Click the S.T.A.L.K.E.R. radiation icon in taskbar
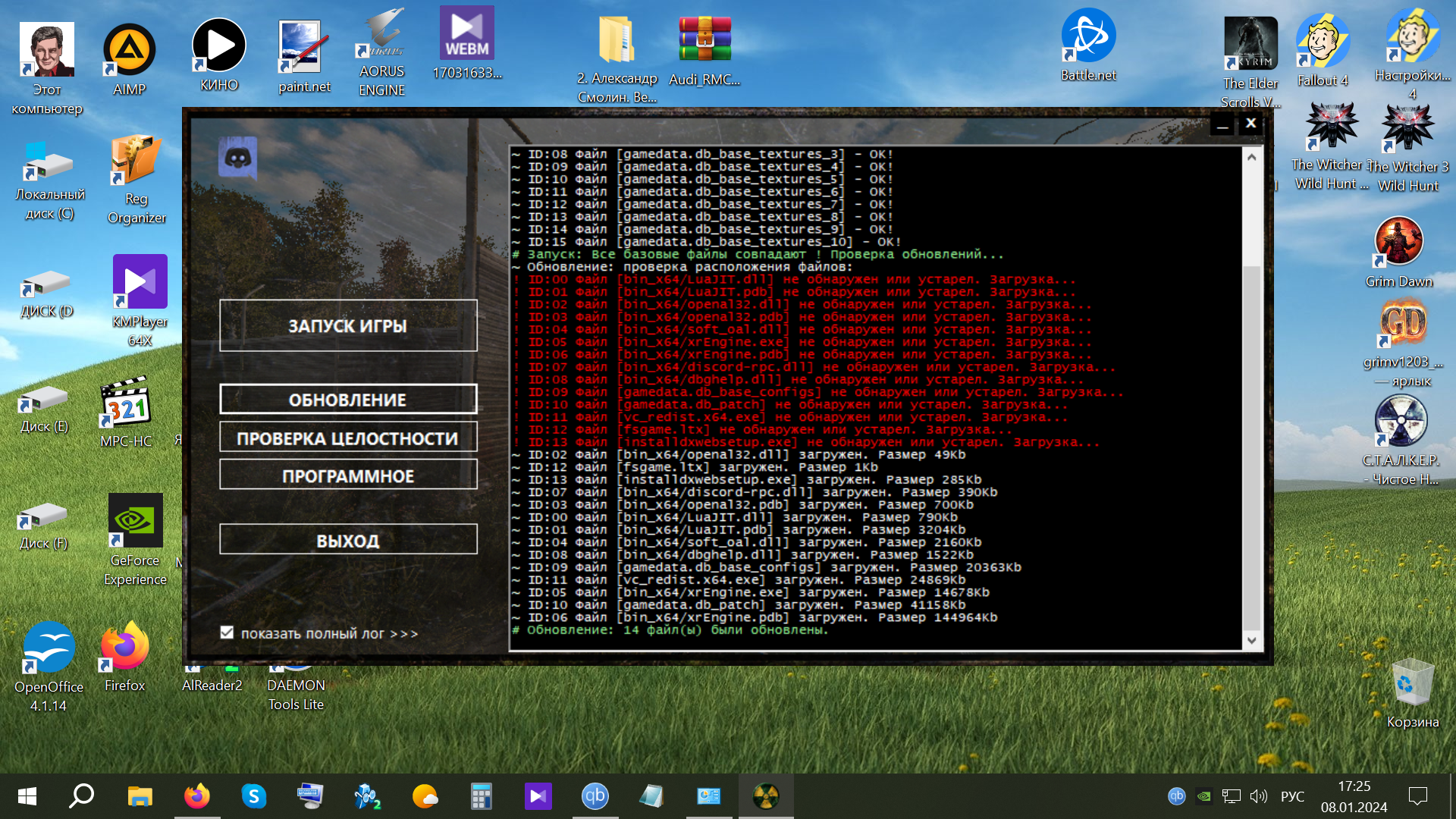Viewport: 1456px width, 819px height. click(x=765, y=796)
